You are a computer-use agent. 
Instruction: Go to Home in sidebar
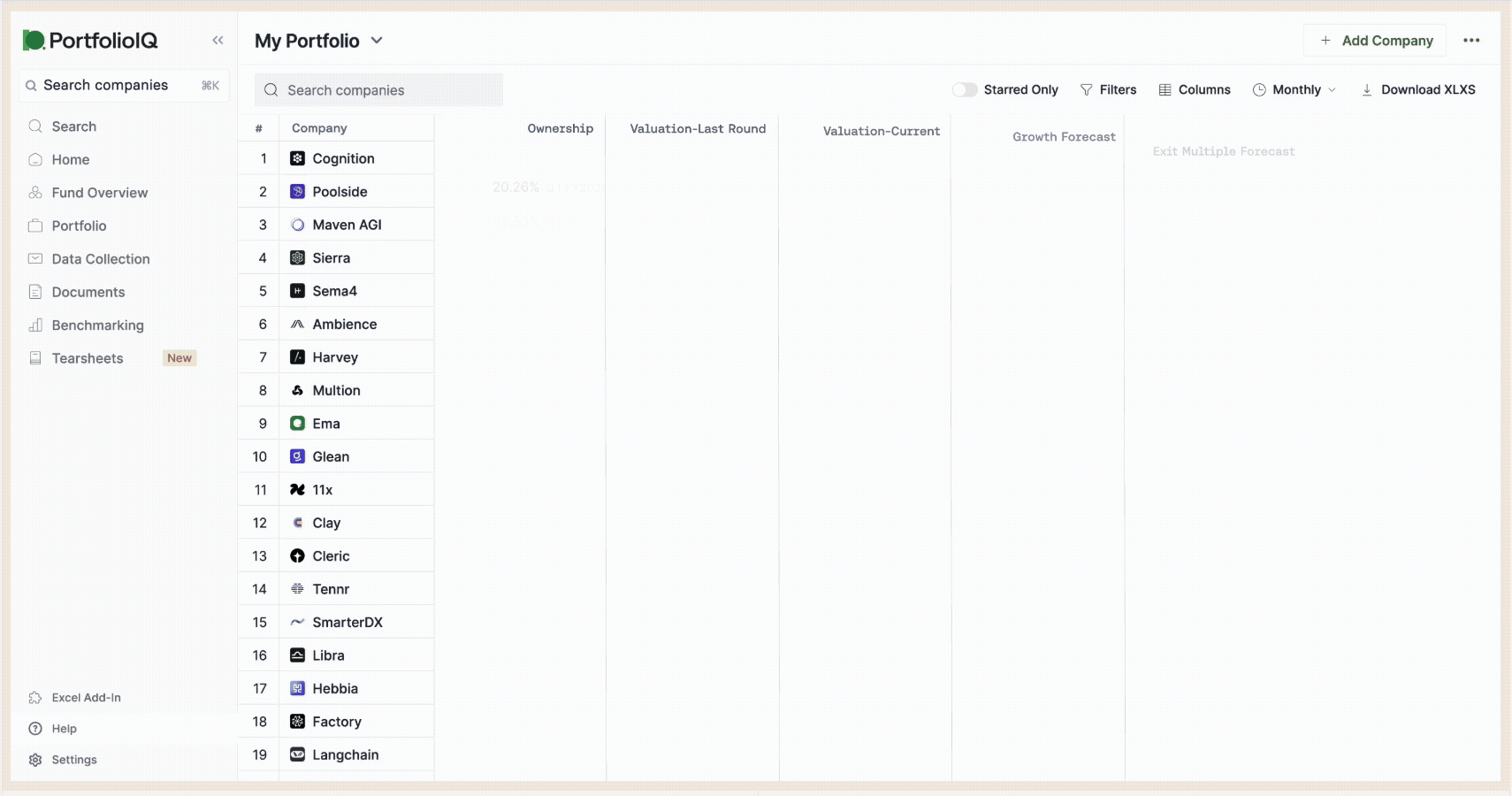pos(71,159)
